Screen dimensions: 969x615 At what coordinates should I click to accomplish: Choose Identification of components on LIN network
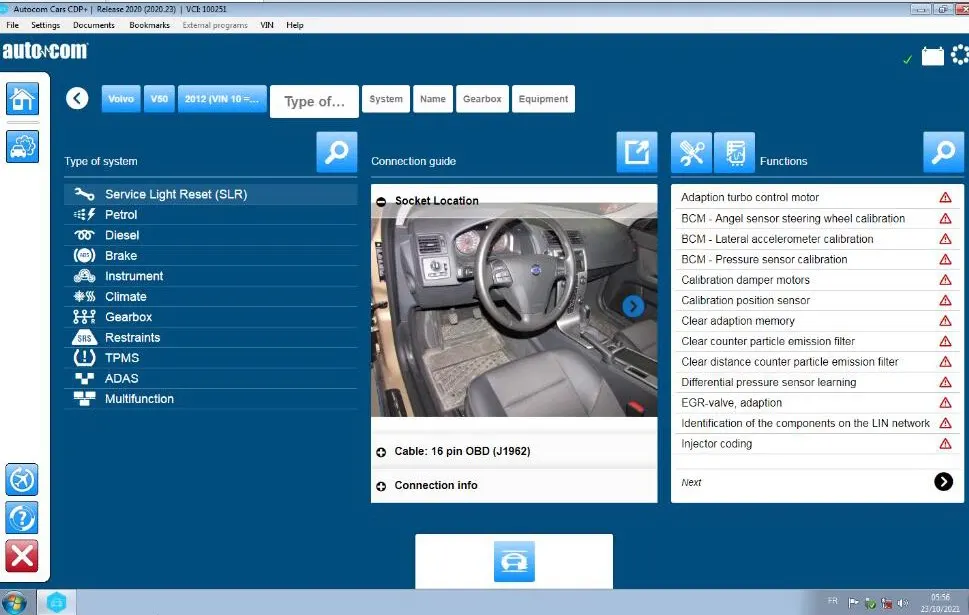(816, 423)
